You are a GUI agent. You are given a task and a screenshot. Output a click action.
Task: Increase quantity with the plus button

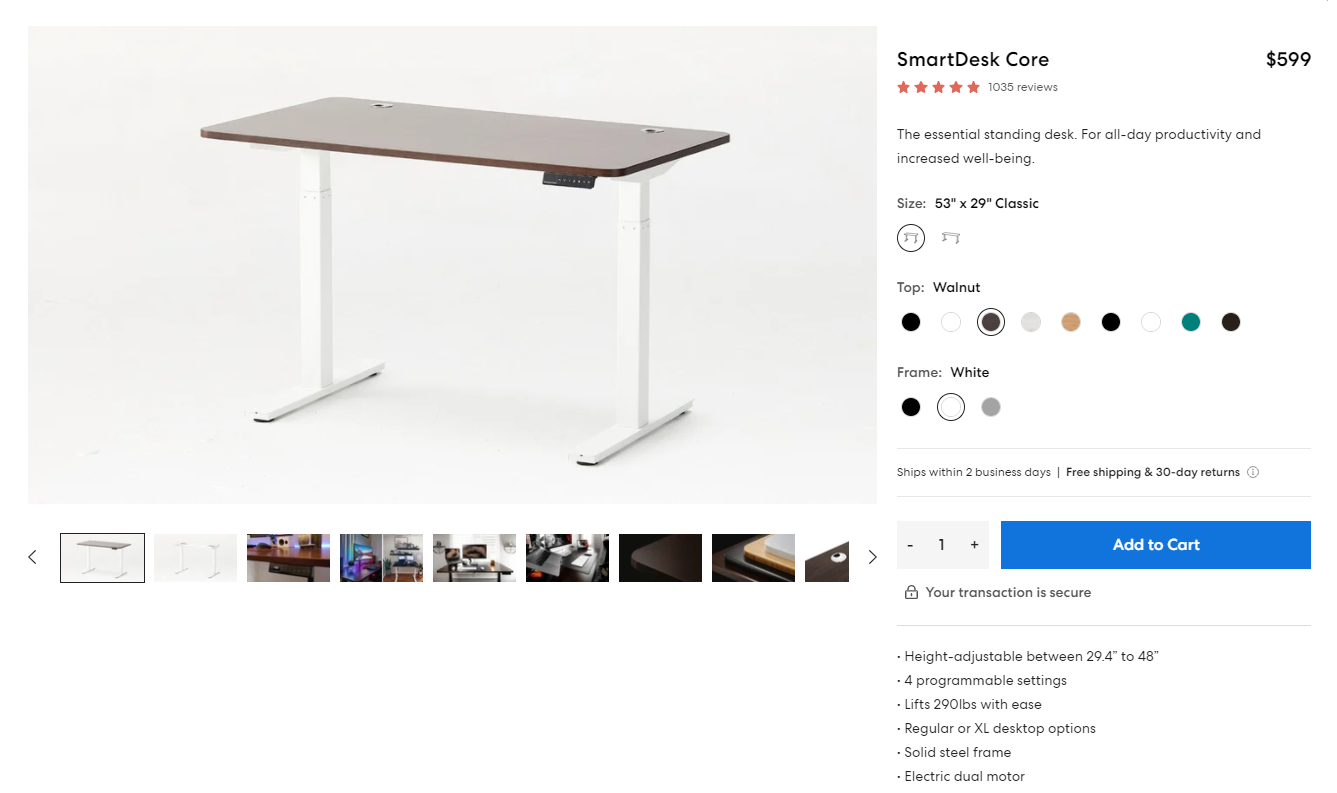point(974,545)
